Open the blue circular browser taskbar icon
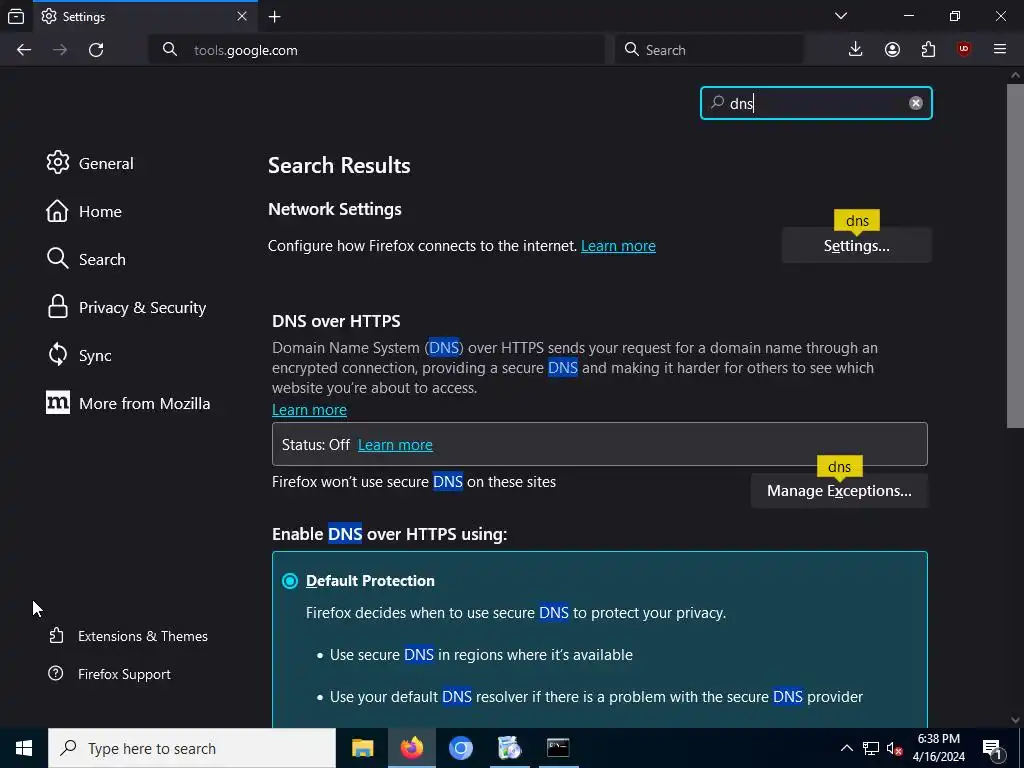The width and height of the screenshot is (1024, 768). (460, 748)
